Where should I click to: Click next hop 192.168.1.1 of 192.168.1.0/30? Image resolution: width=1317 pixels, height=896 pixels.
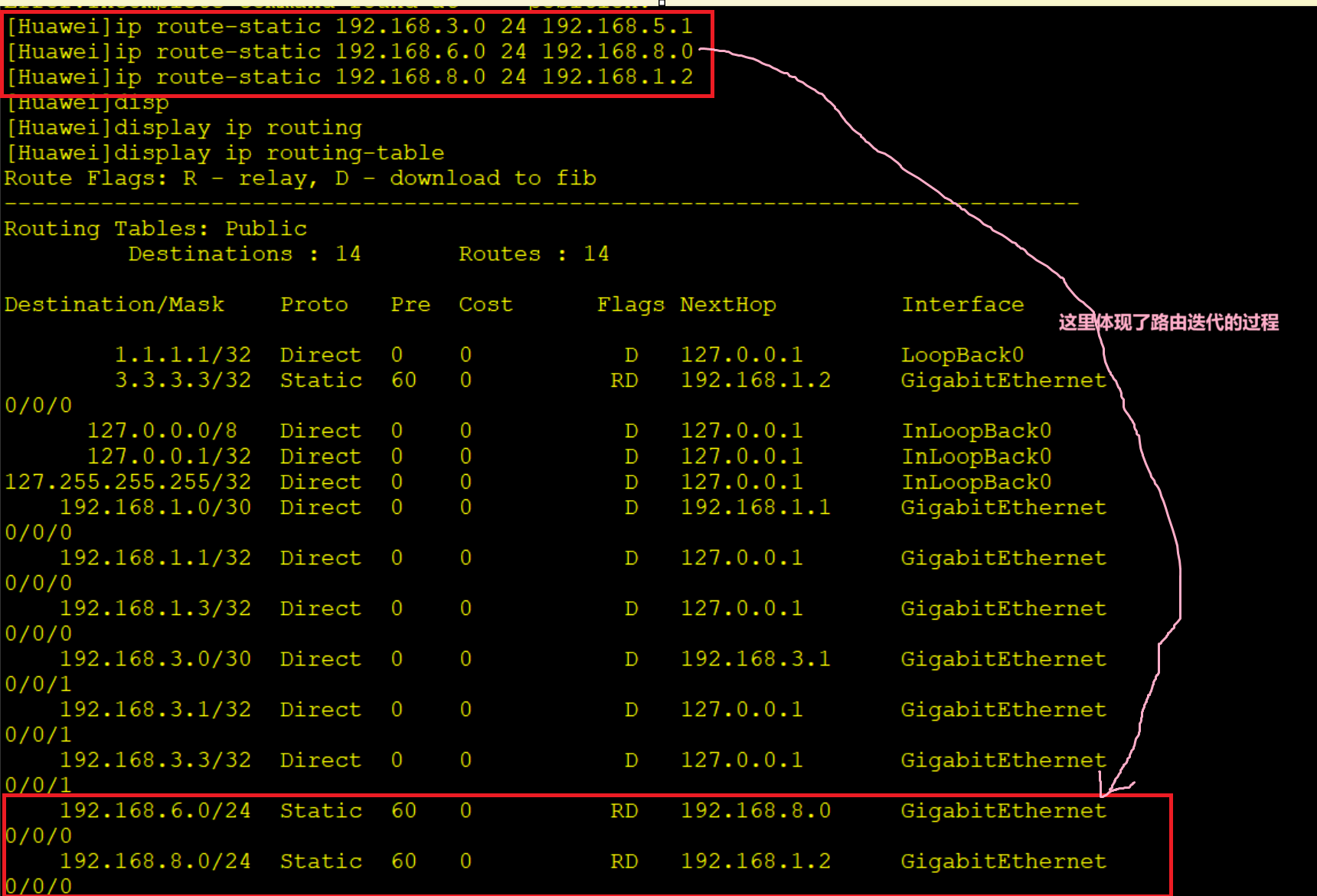[x=756, y=507]
